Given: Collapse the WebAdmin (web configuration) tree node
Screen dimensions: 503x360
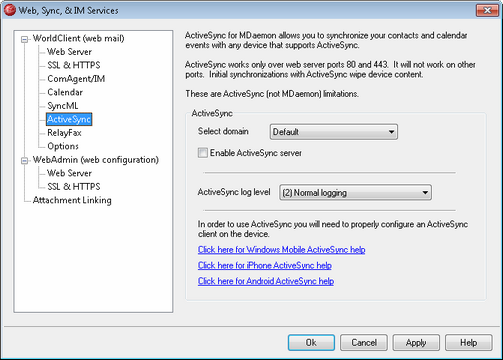Looking at the screenshot, I should click(24, 161).
